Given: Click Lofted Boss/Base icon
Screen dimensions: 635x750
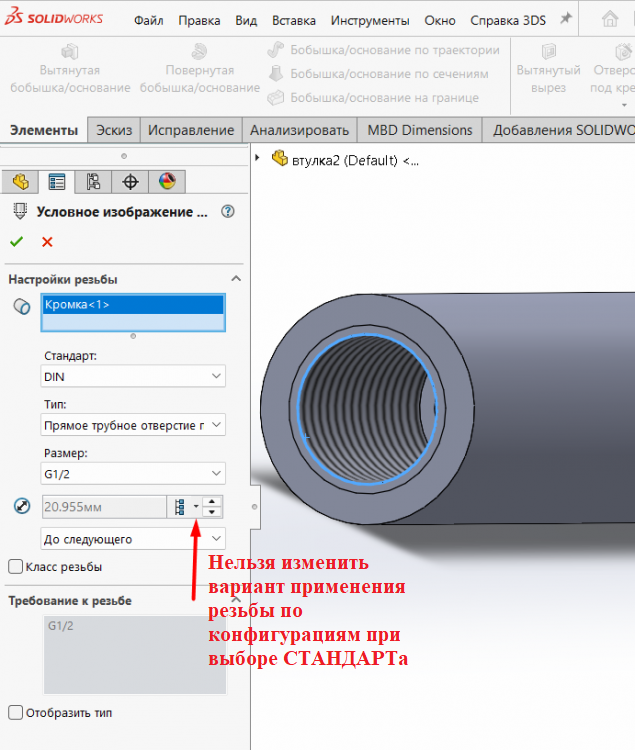Looking at the screenshot, I should [x=275, y=73].
